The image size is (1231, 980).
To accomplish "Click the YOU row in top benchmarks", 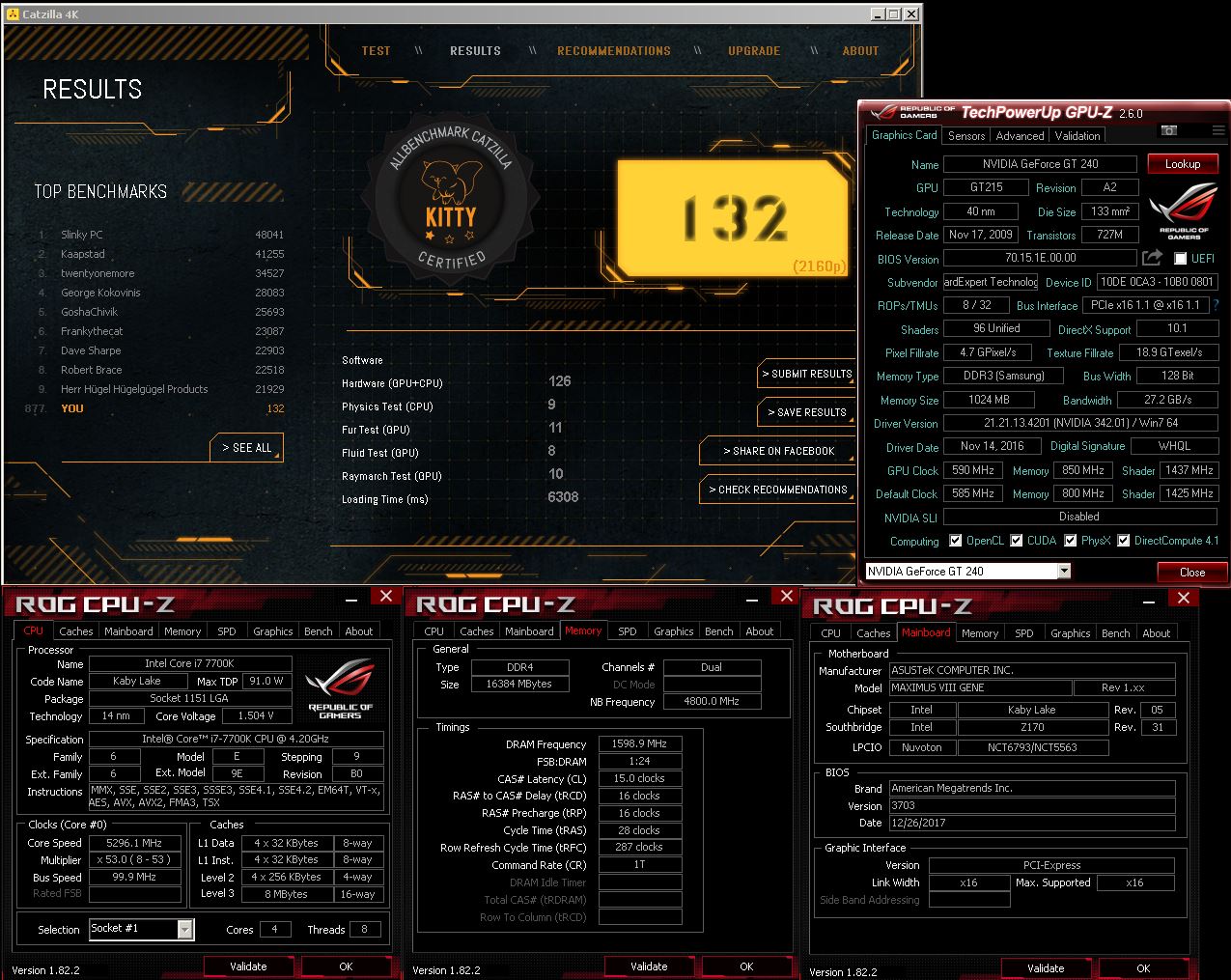I will [154, 408].
